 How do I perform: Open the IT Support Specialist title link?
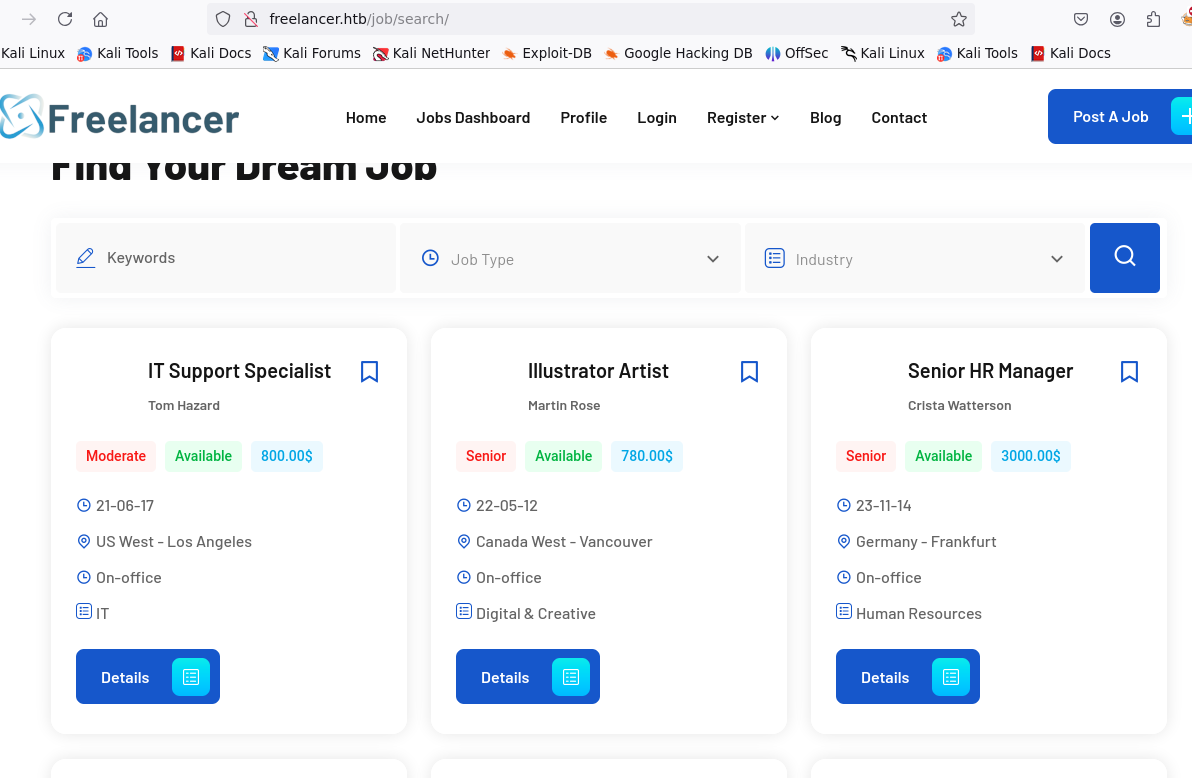click(x=239, y=371)
